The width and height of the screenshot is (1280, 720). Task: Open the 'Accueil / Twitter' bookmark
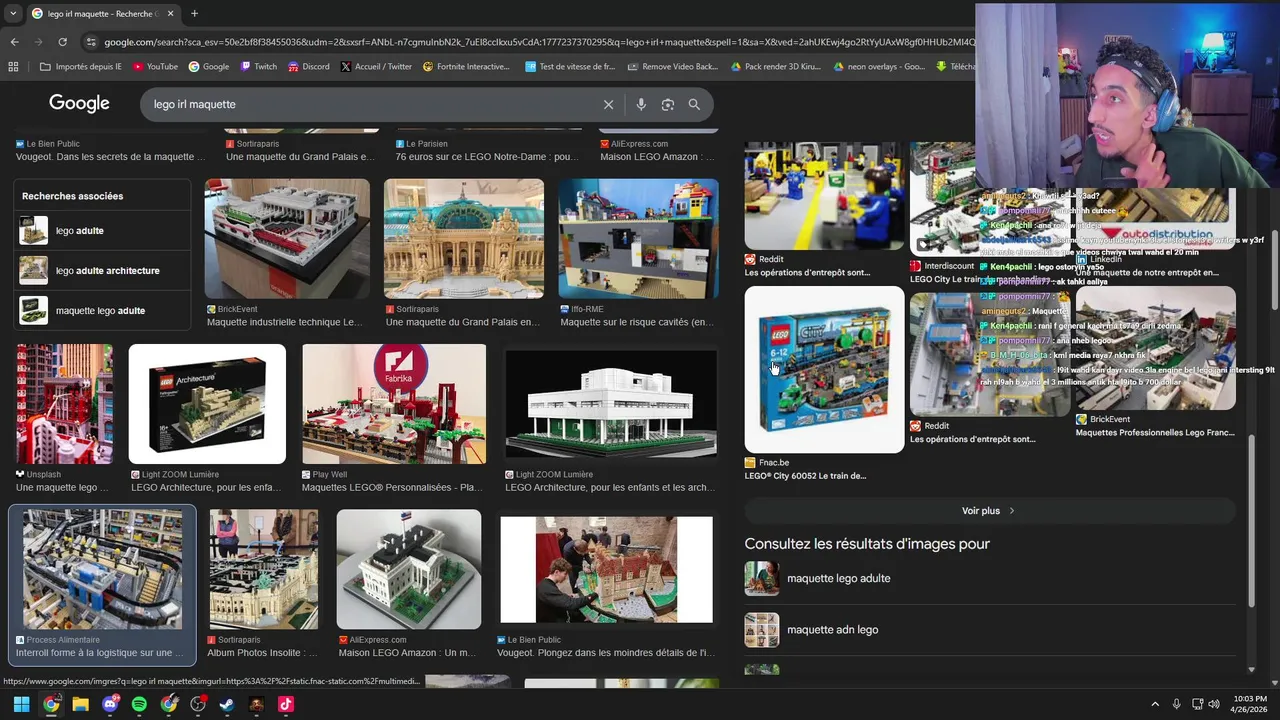click(376, 67)
